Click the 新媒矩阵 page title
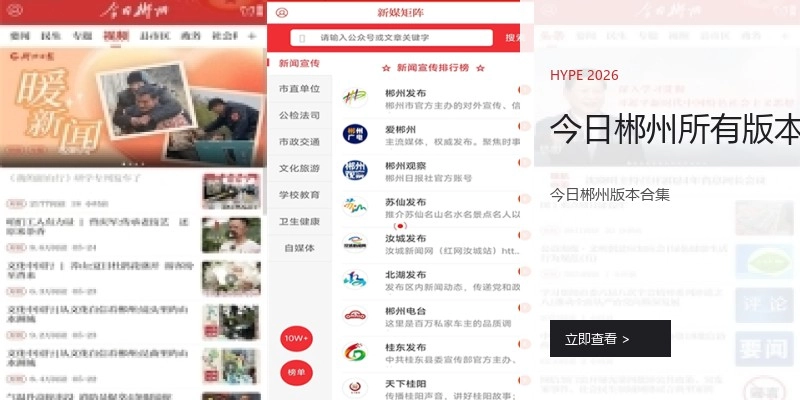Screen dimensions: 800x400 (x=401, y=13)
